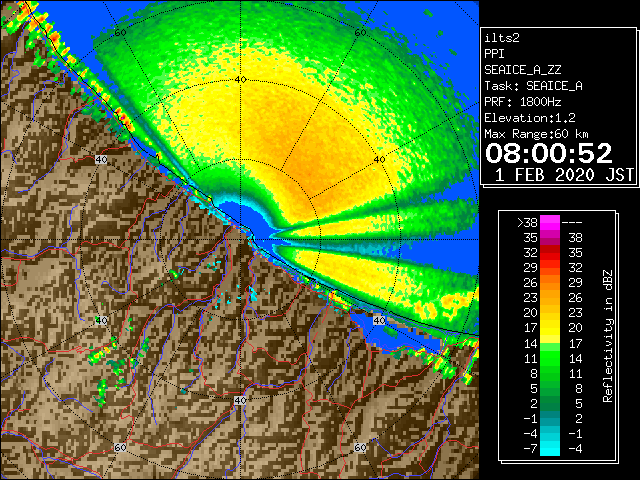
Task: Click the "Max Range:60 km" text
Action: [537, 134]
